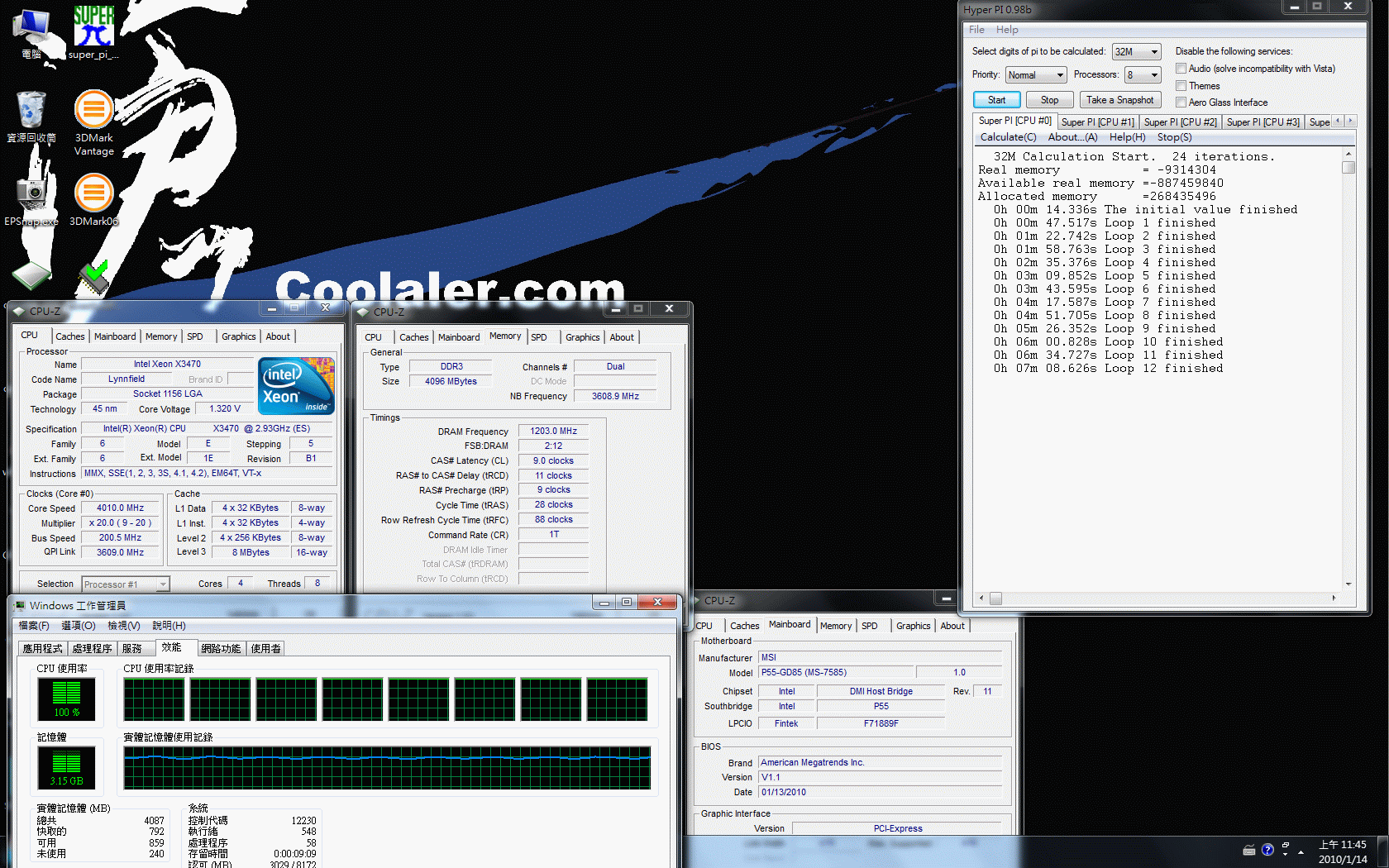The image size is (1389, 868).
Task: Open the File menu in Hyper PI
Action: point(976,30)
